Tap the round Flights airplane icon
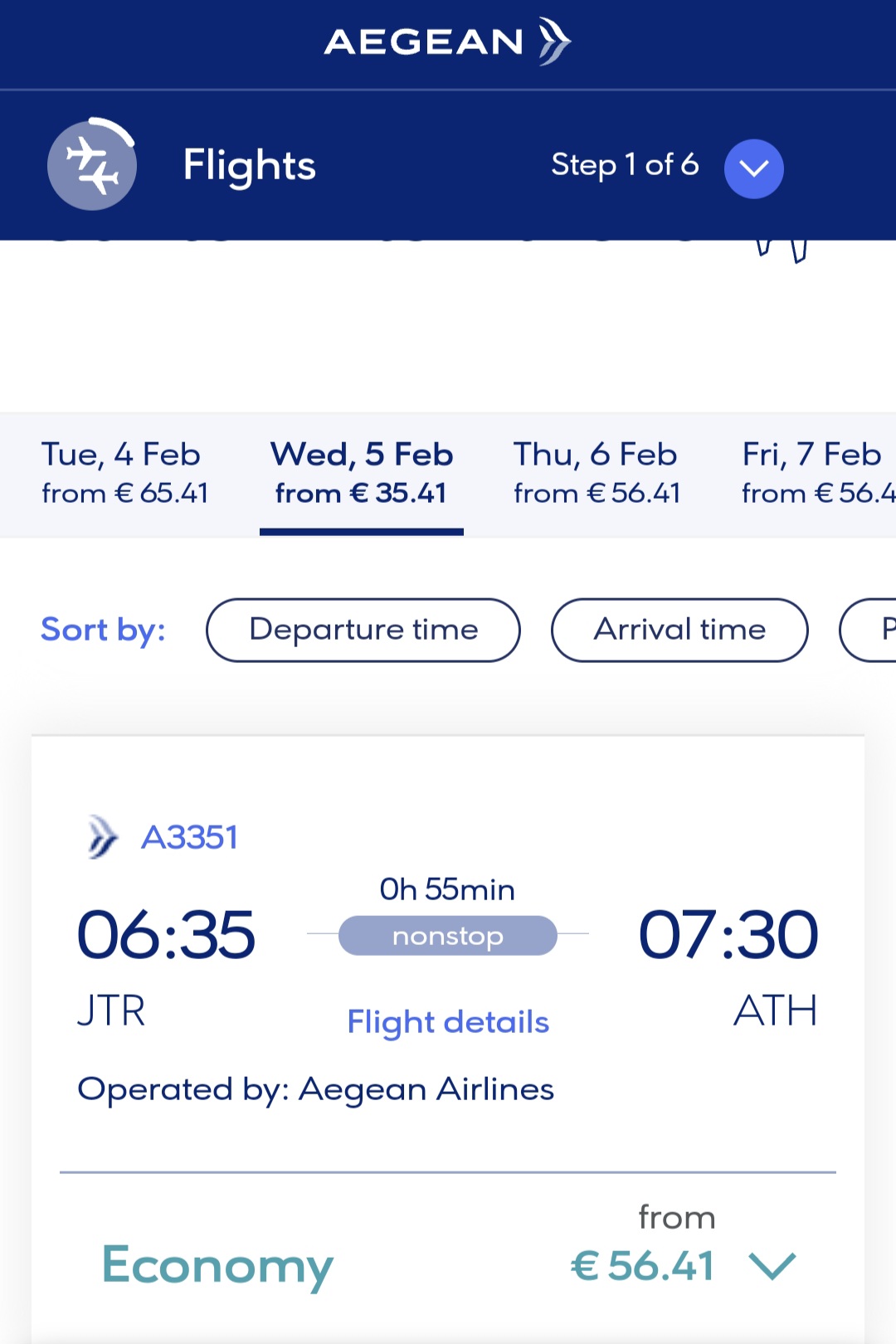896x1344 pixels. [92, 165]
